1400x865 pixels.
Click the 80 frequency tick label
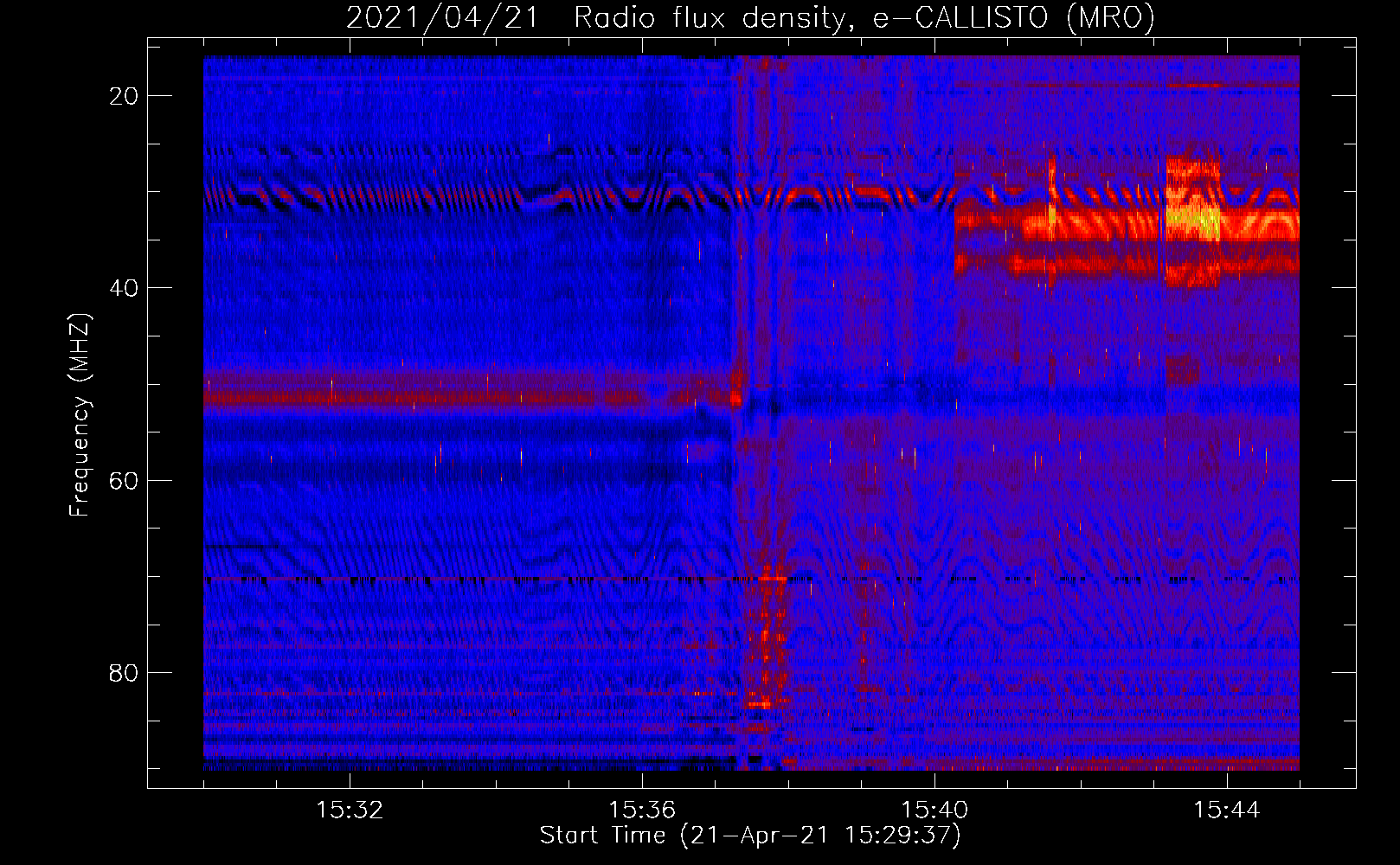pos(125,672)
